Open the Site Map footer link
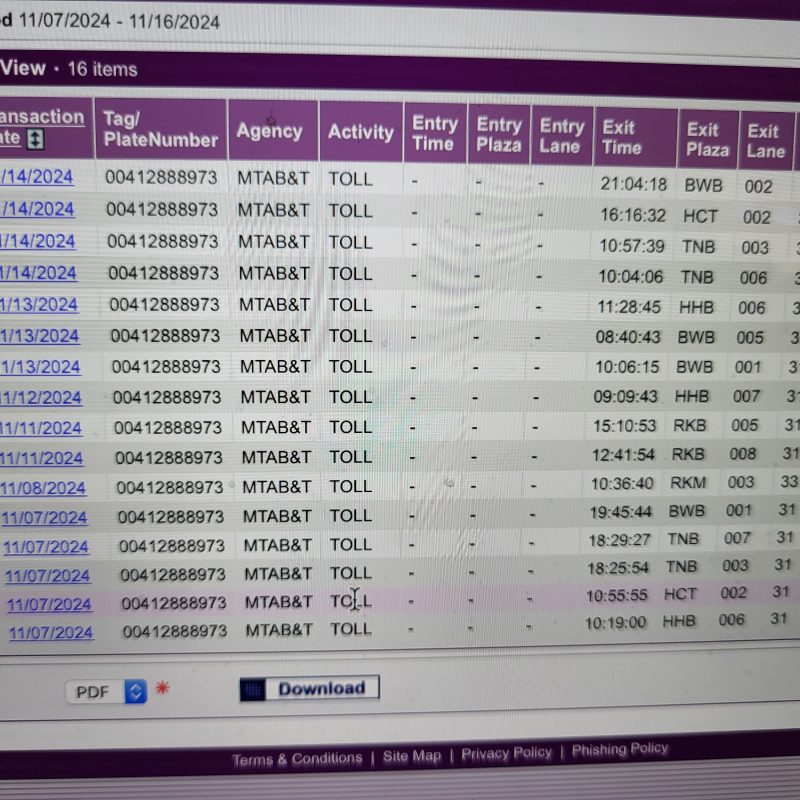The image size is (800, 800). point(412,756)
